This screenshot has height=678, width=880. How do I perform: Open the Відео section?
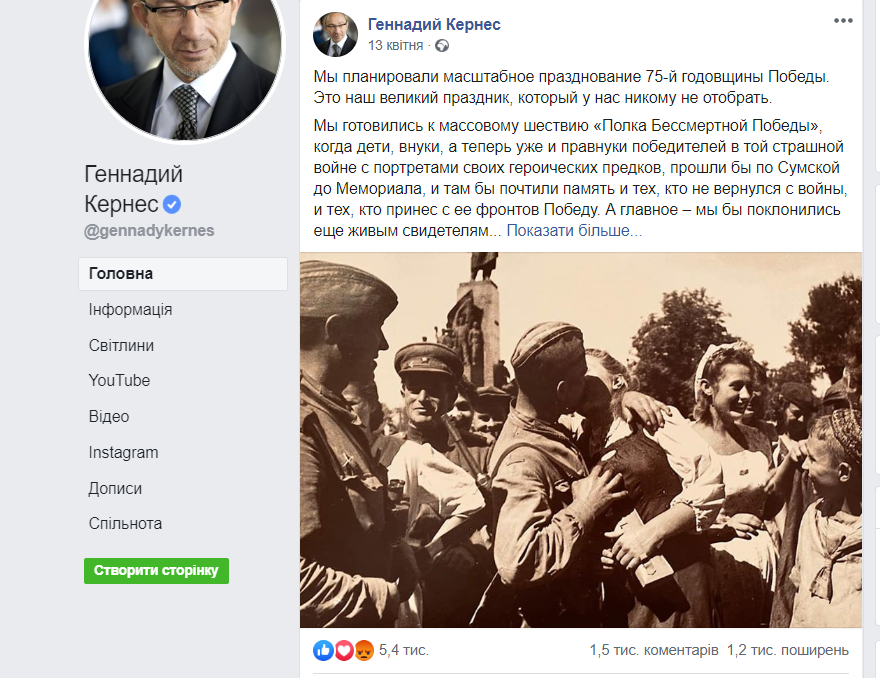coord(109,416)
